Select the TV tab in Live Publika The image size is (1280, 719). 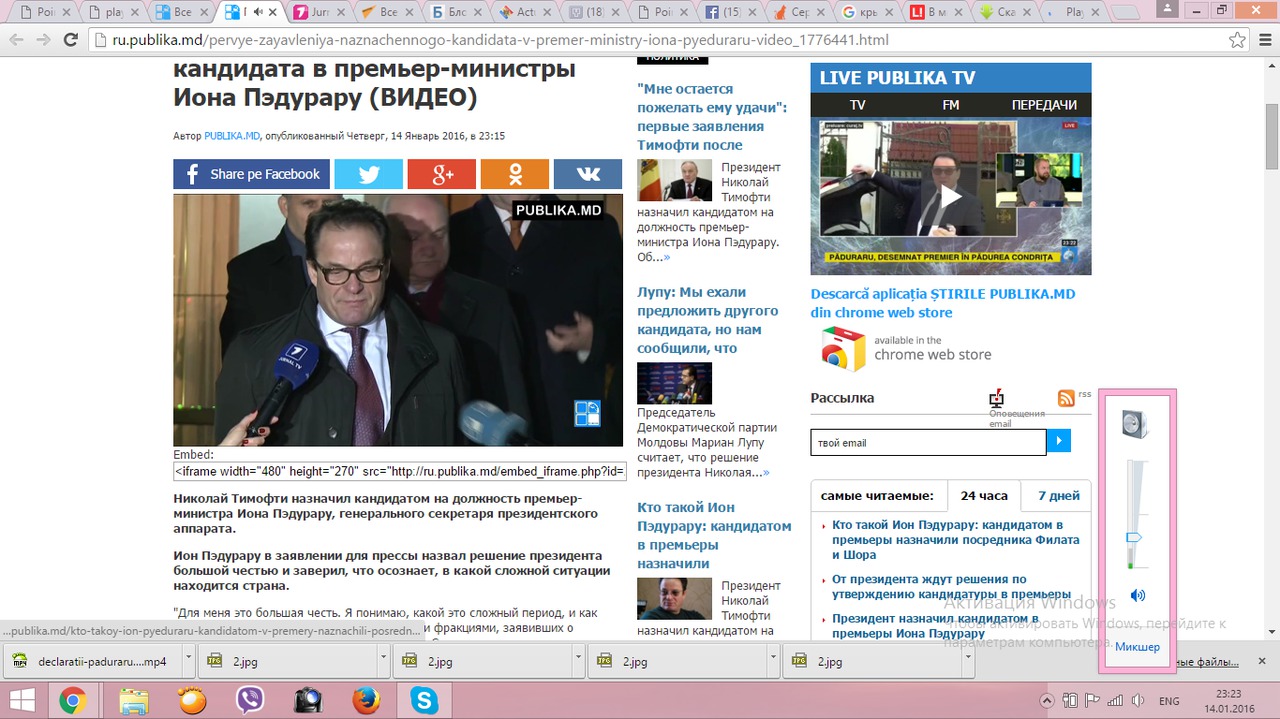pyautogui.click(x=857, y=105)
